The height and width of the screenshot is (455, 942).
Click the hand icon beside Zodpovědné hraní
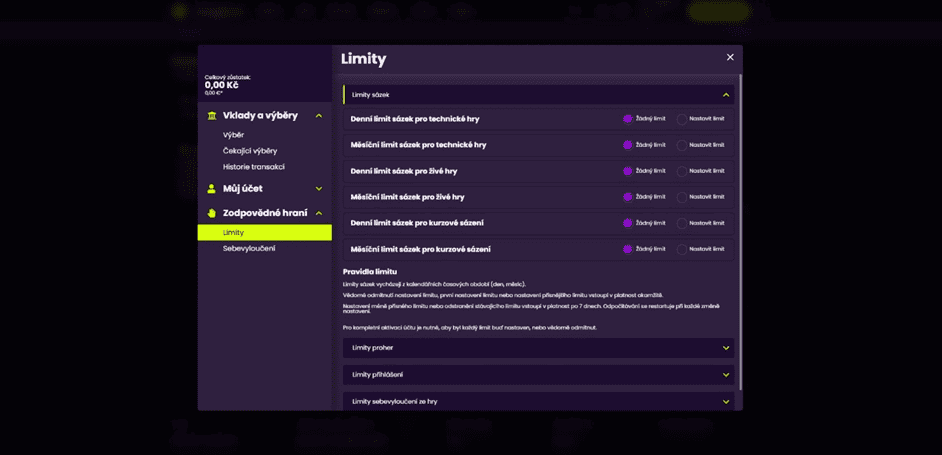tap(211, 213)
